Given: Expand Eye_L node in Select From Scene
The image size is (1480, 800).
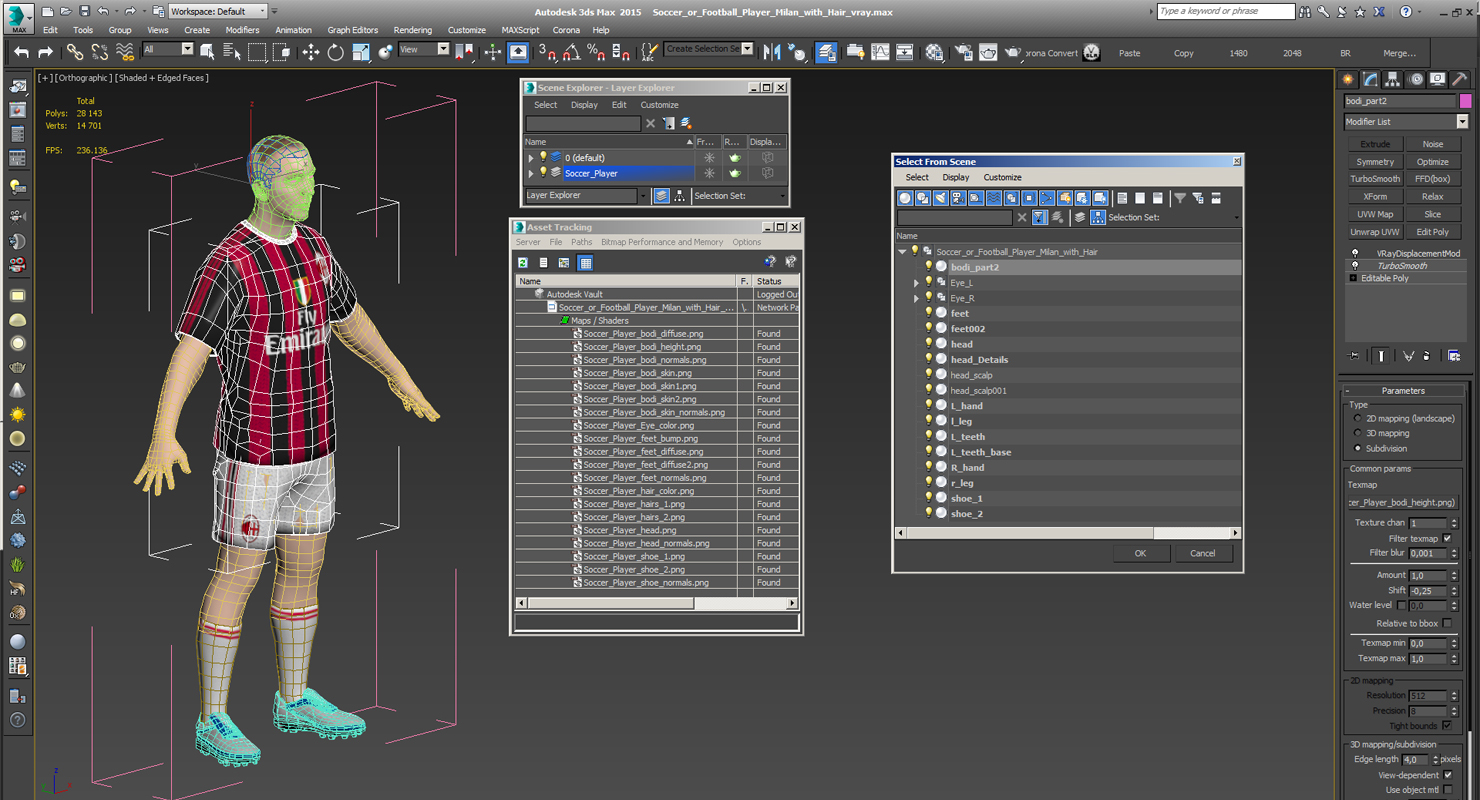Looking at the screenshot, I should tap(916, 283).
